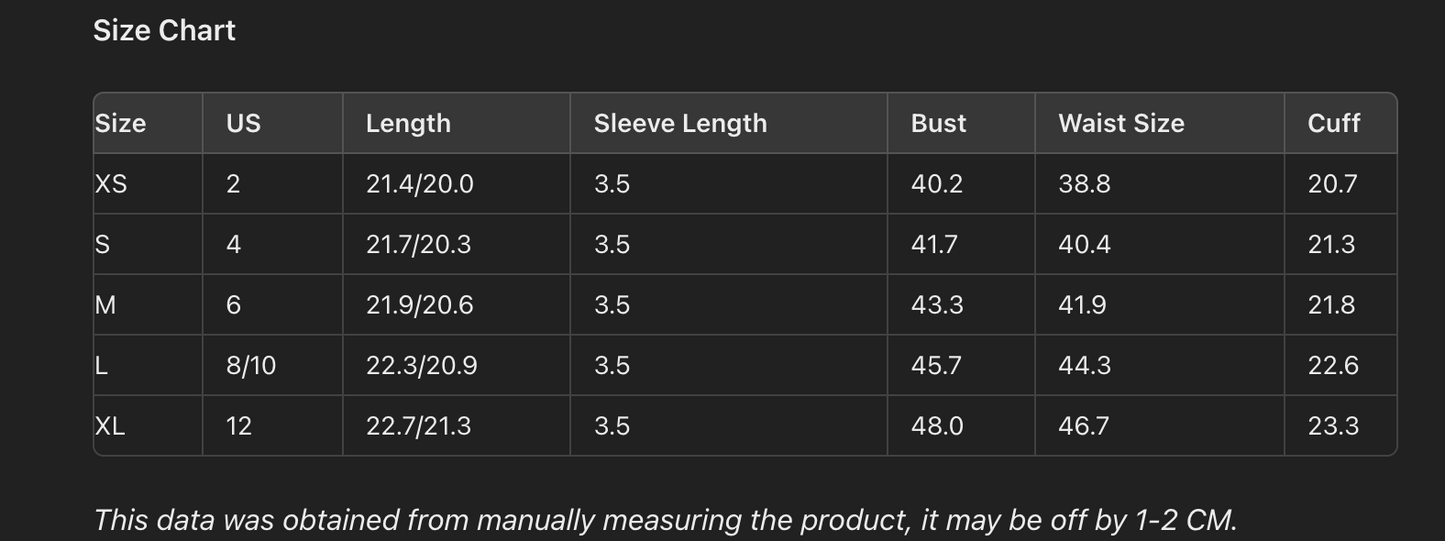
Task: Click the 8/10 US size cell
Action: 251,366
